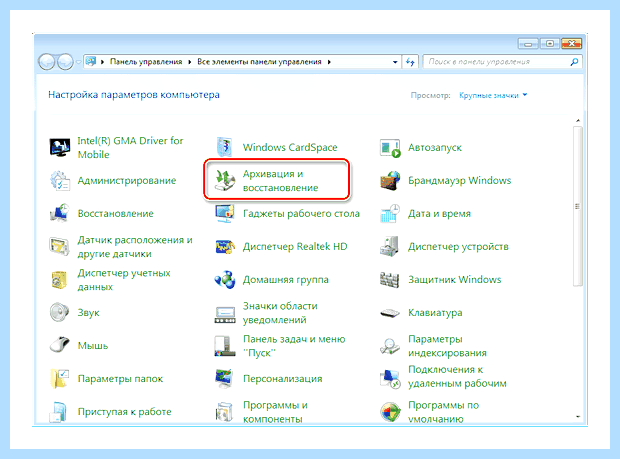Go forward with the Forward arrow button

65,62
